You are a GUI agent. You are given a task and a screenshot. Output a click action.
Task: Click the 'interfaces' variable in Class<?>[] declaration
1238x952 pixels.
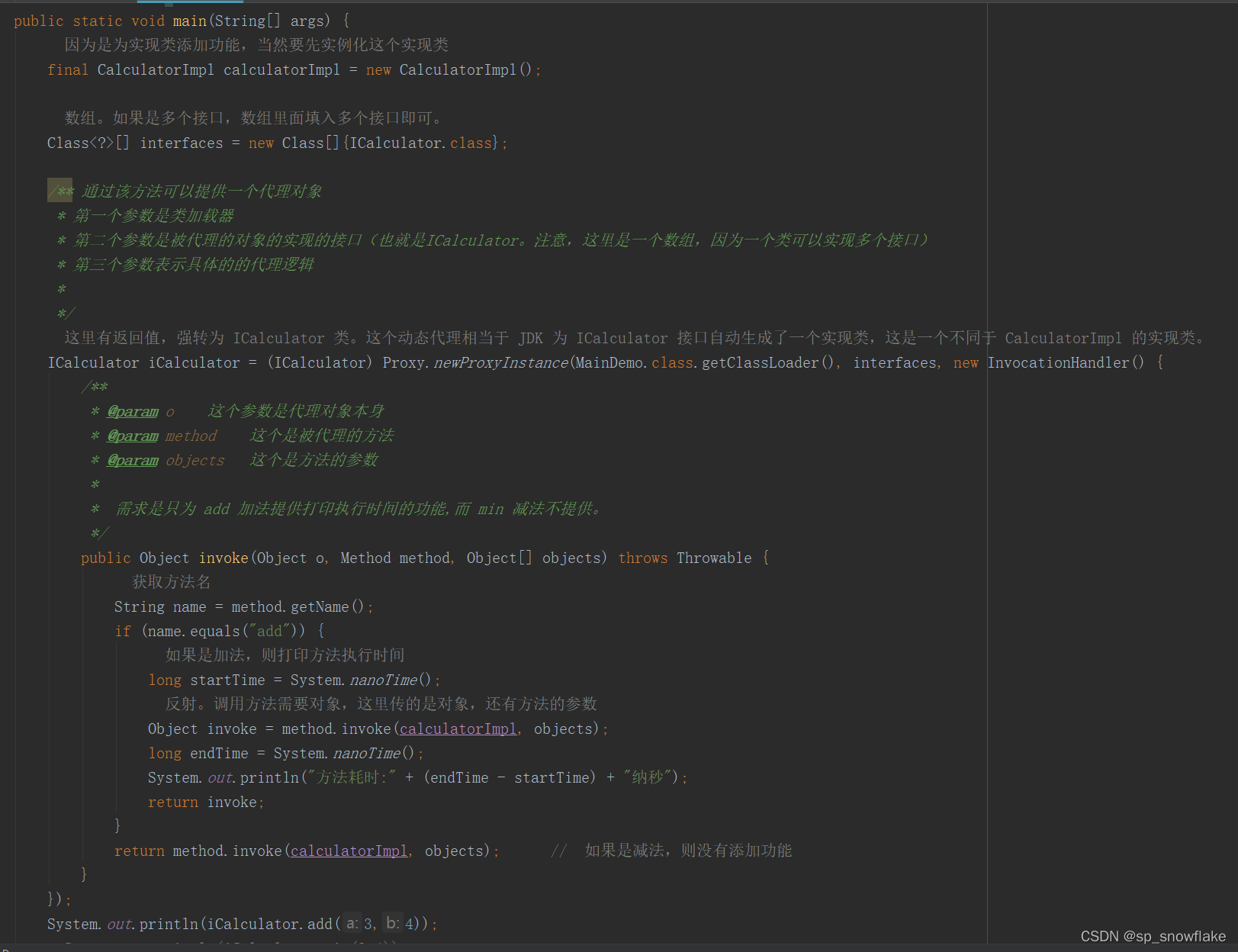tap(182, 143)
